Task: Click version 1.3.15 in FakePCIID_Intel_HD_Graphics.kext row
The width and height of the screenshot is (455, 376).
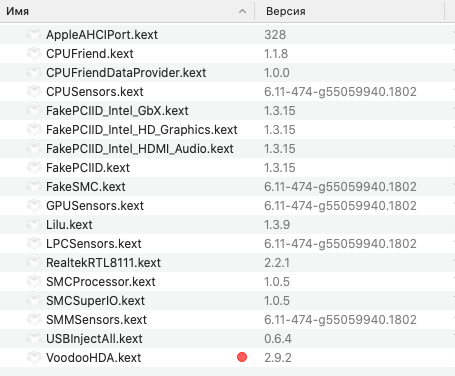Action: [x=280, y=130]
